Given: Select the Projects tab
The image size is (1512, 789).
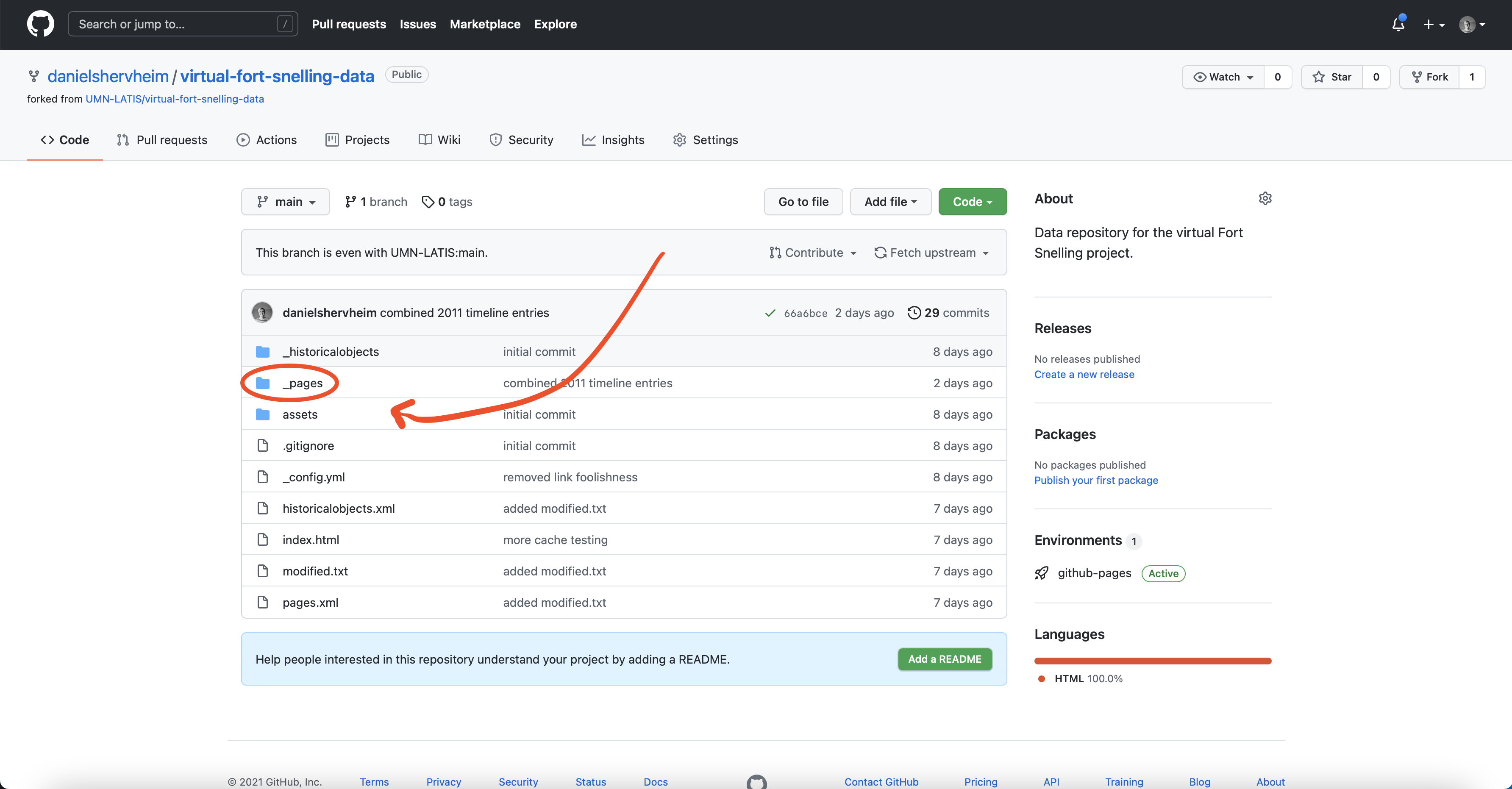Looking at the screenshot, I should (x=358, y=140).
